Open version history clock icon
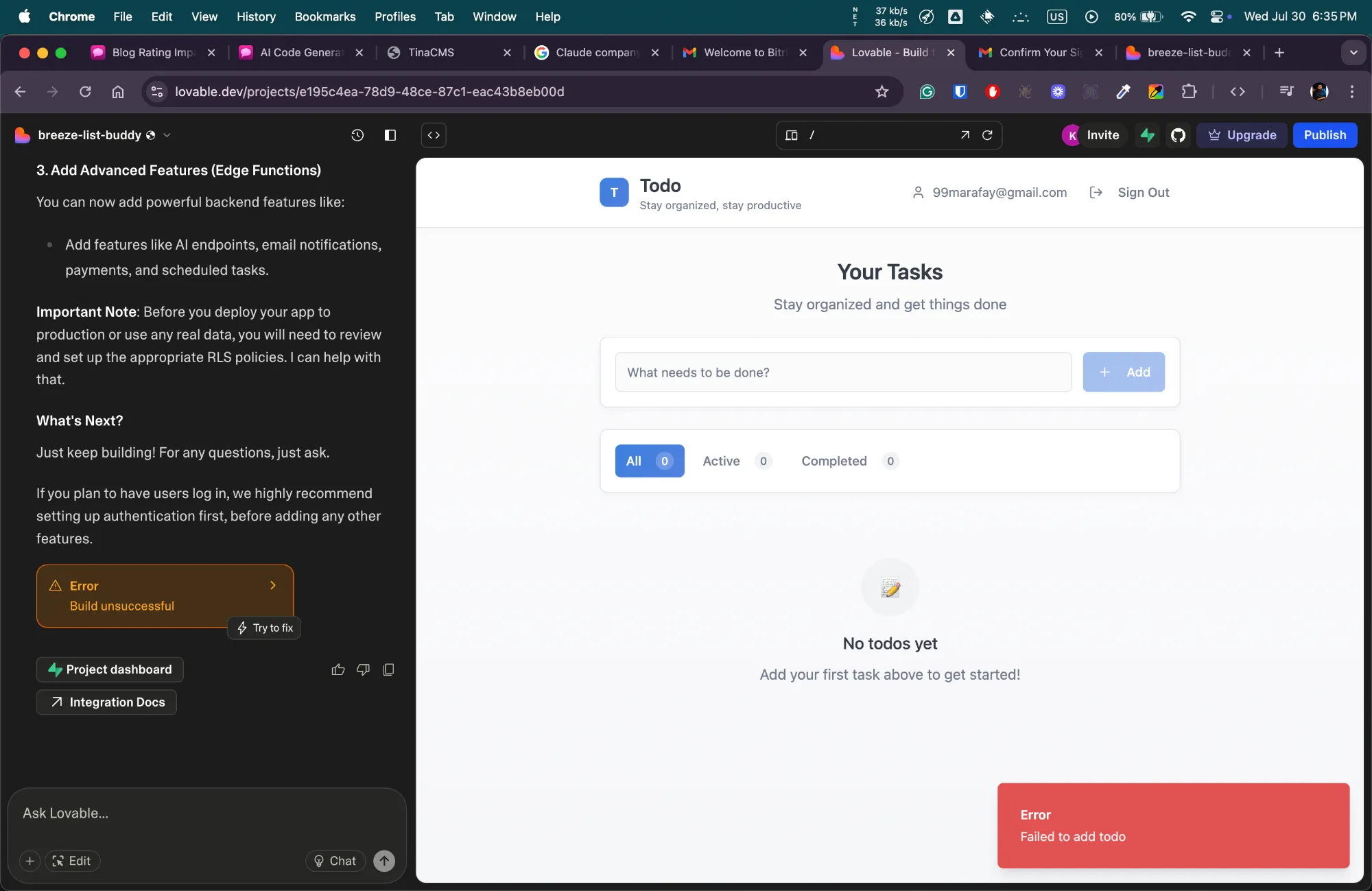The image size is (1372, 891). coord(357,135)
